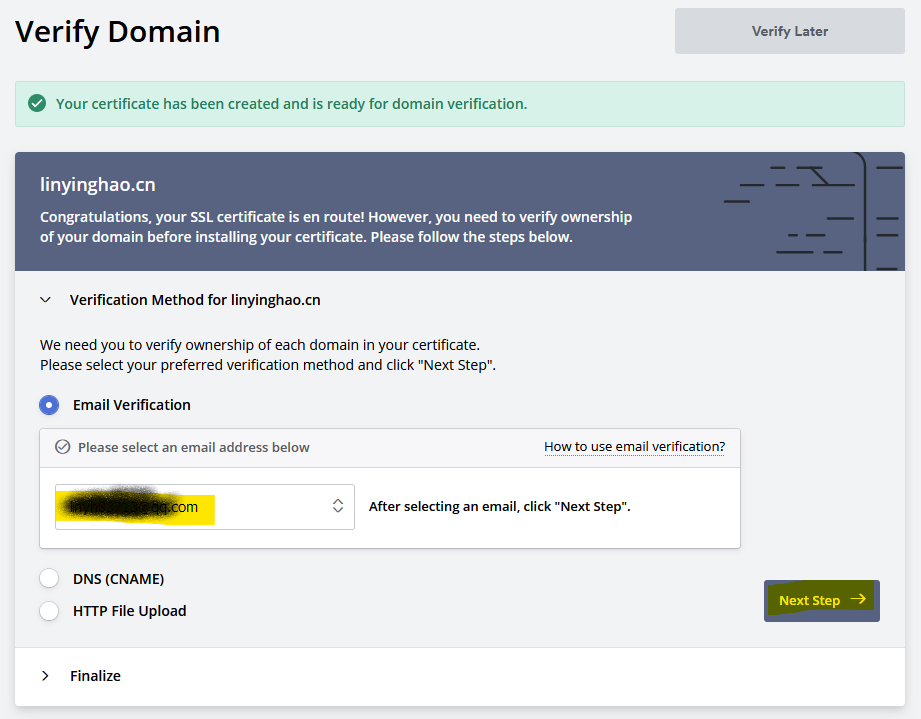Image resolution: width=921 pixels, height=719 pixels.
Task: Click the up-down arrows on email selector
Action: tap(338, 506)
